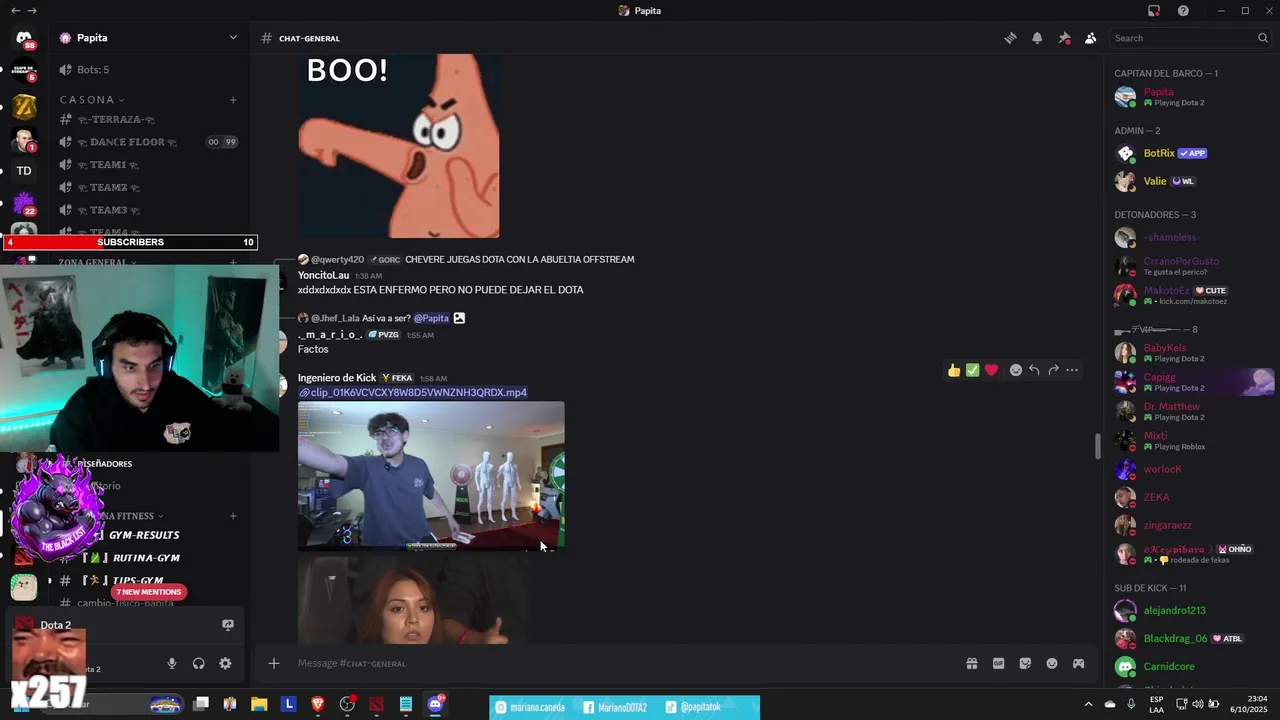Open the More options ellipsis on the message
This screenshot has height=720, width=1280.
(1072, 370)
